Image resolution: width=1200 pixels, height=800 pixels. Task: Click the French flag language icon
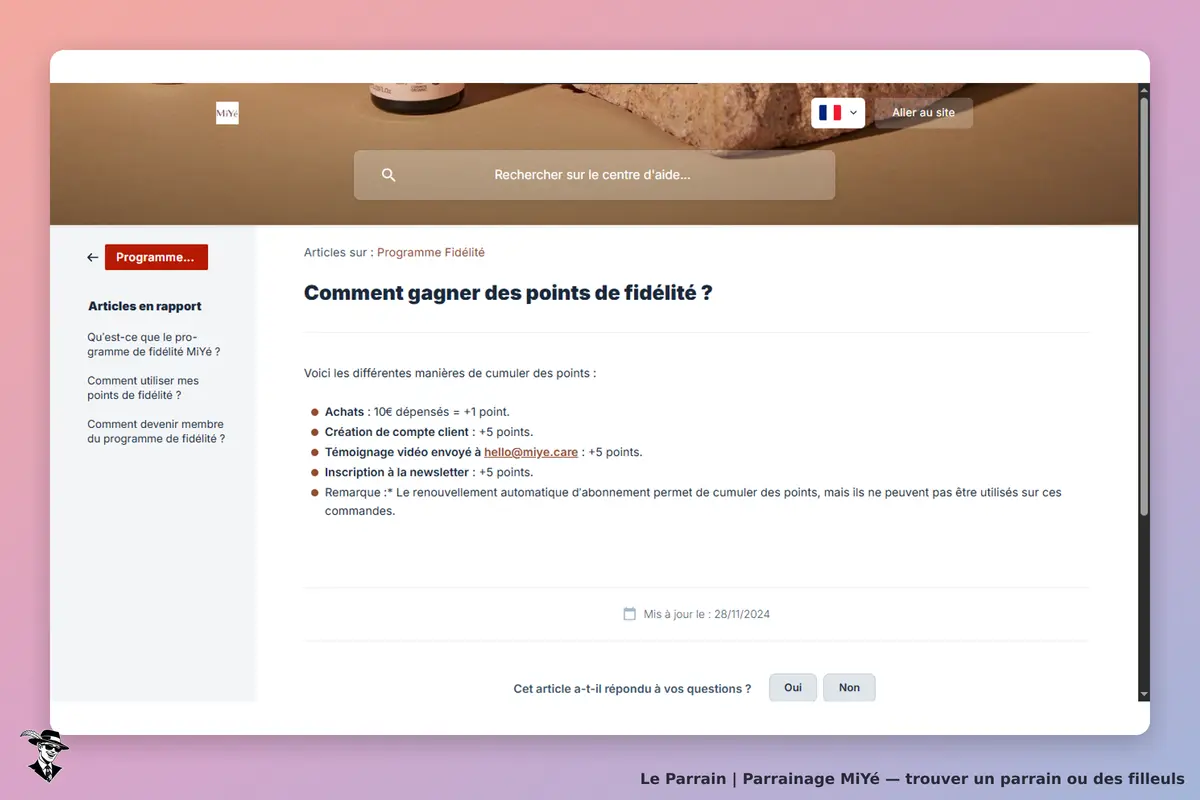830,113
